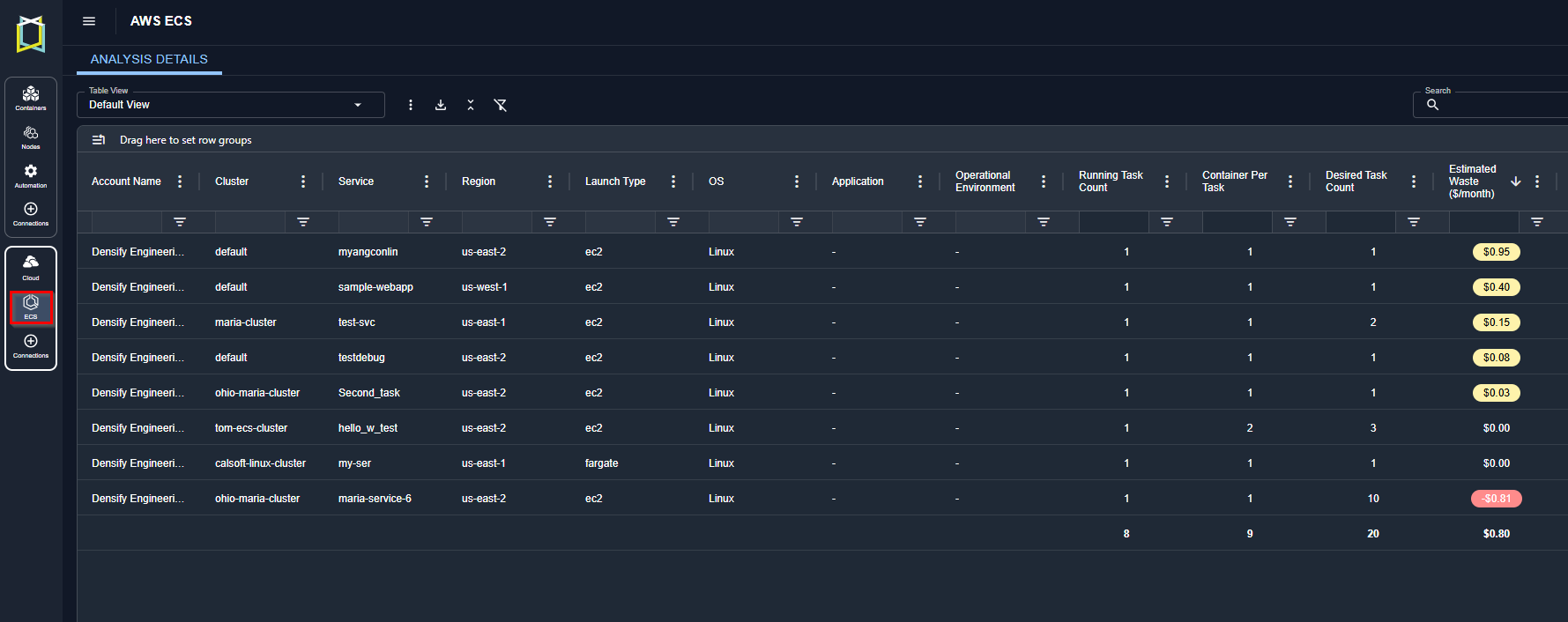Open OS column menu
This screenshot has width=1568, height=622.
click(797, 181)
